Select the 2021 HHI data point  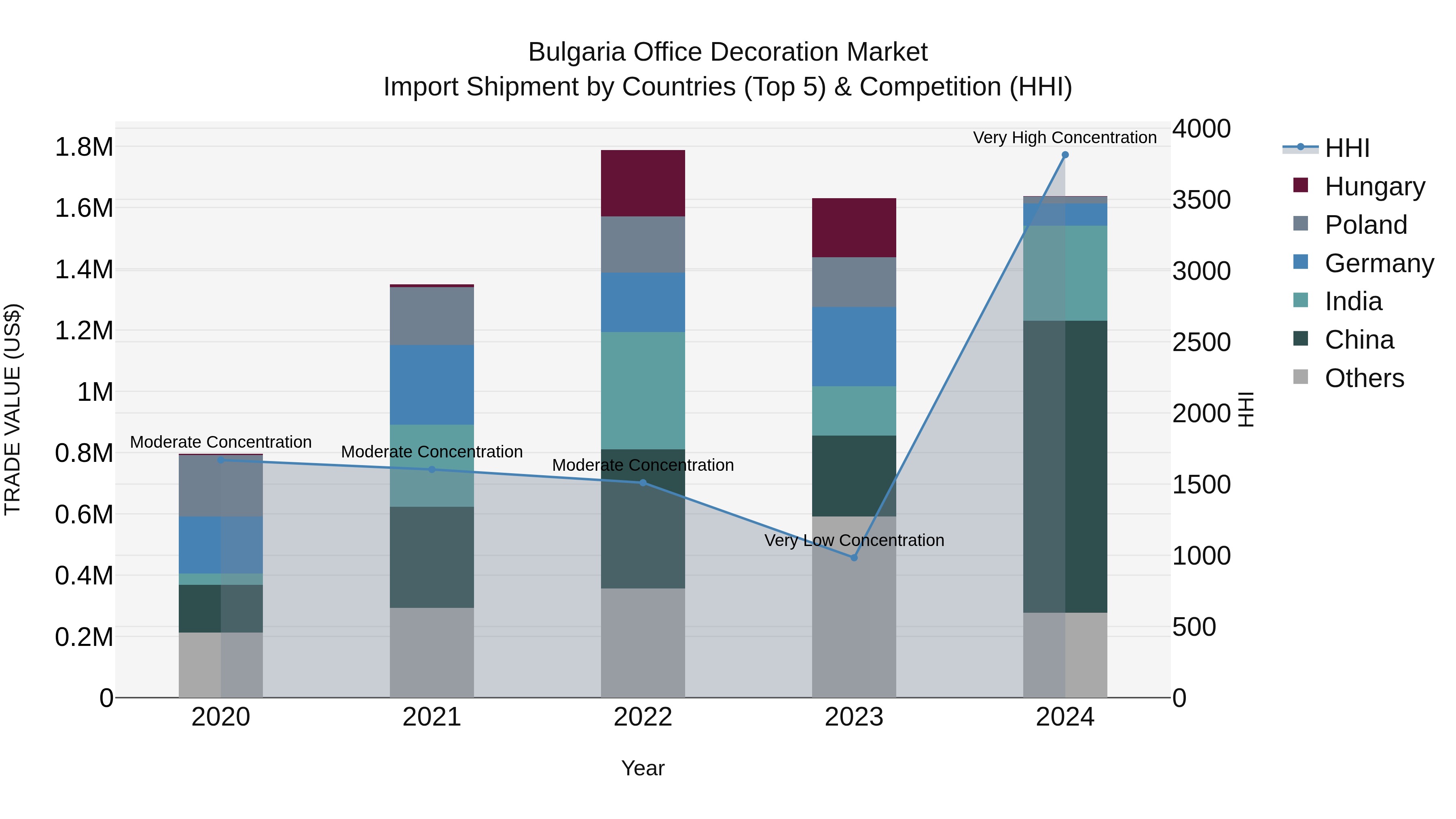tap(432, 470)
